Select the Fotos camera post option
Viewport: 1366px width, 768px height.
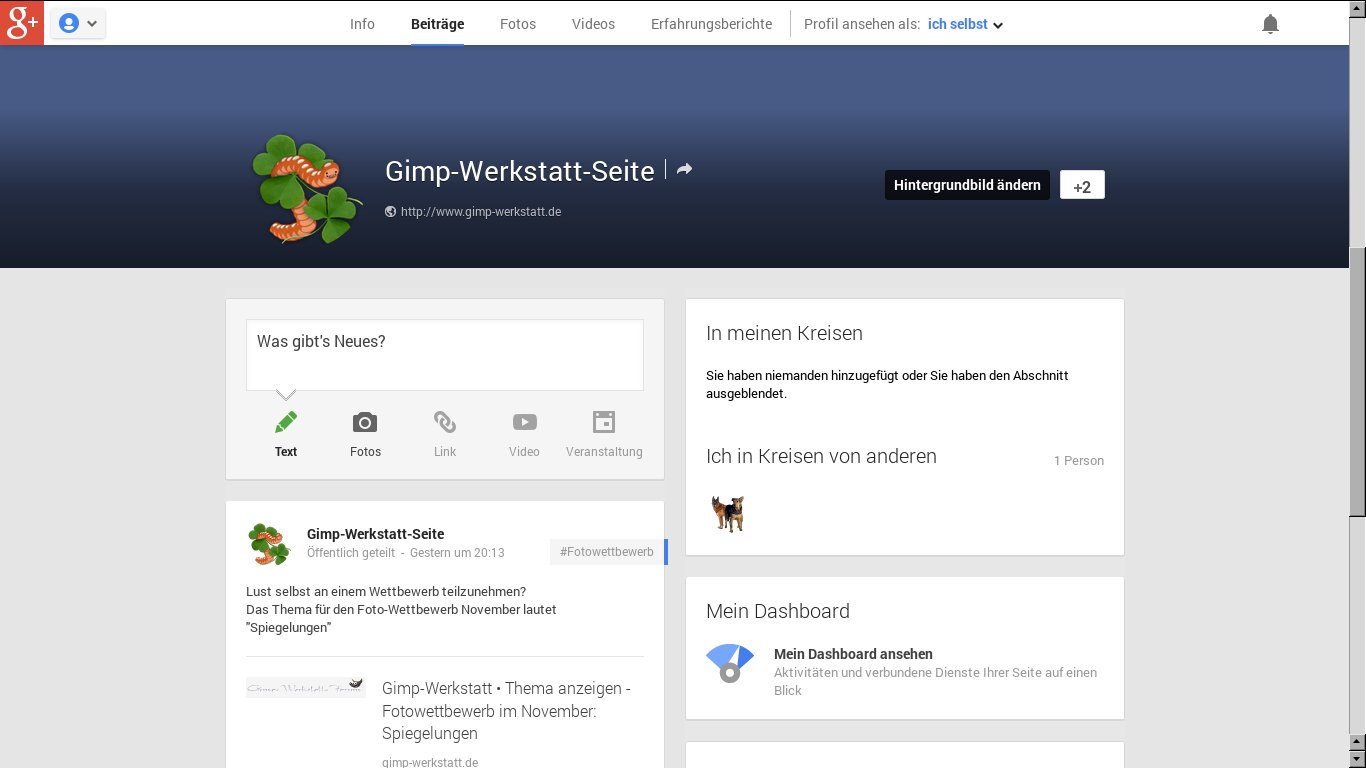point(365,434)
